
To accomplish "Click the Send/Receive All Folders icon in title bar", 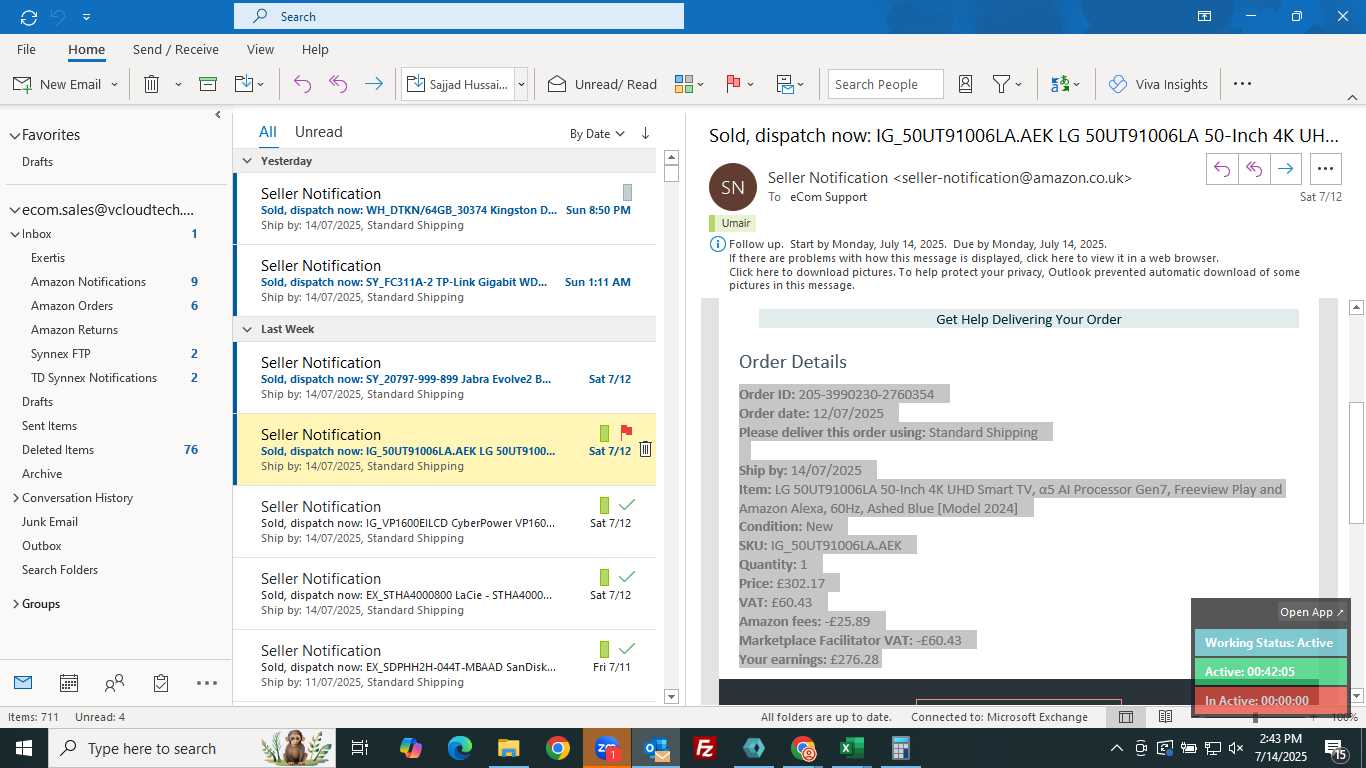I will 28,16.
